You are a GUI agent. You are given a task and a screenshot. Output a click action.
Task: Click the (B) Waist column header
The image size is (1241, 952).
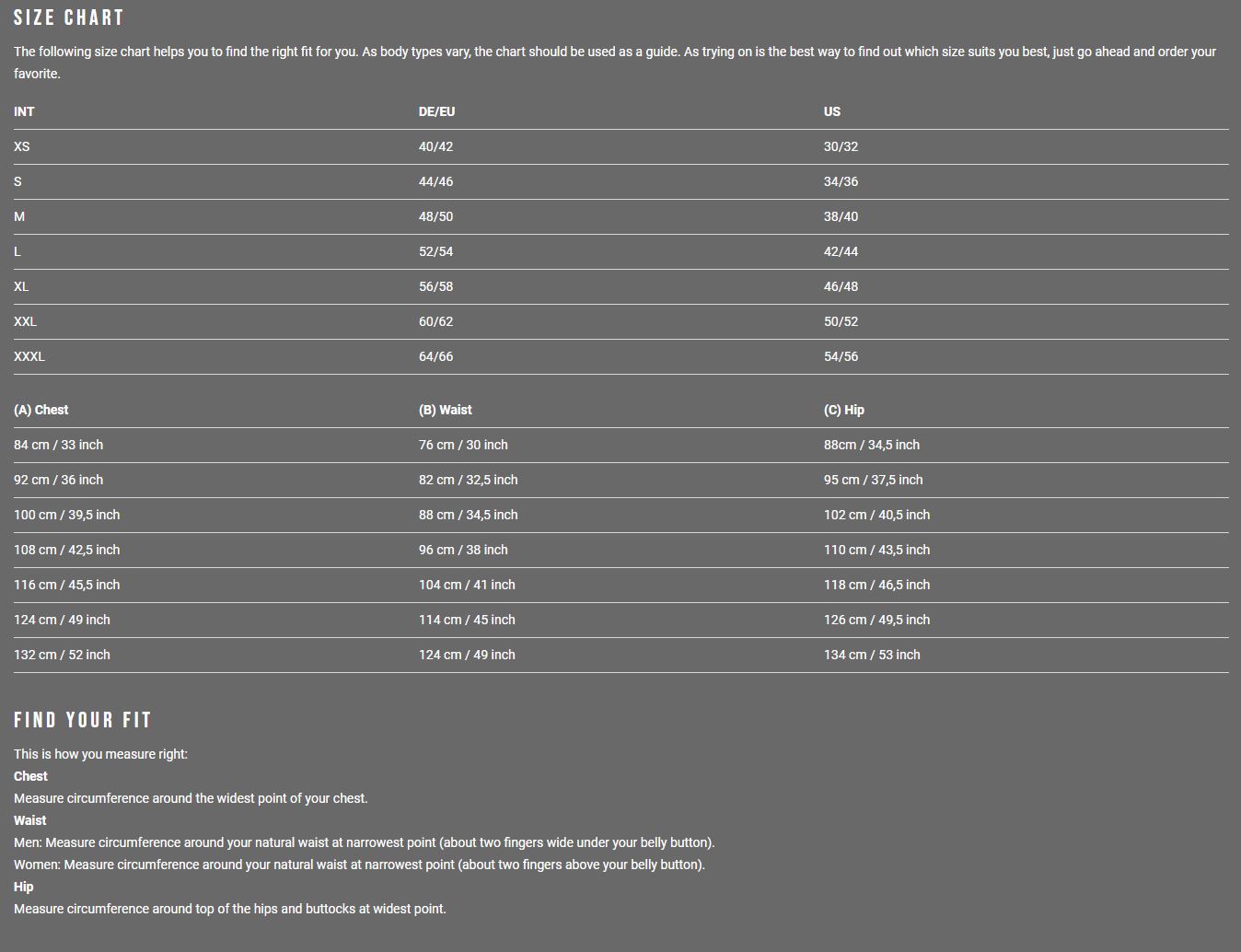[446, 410]
